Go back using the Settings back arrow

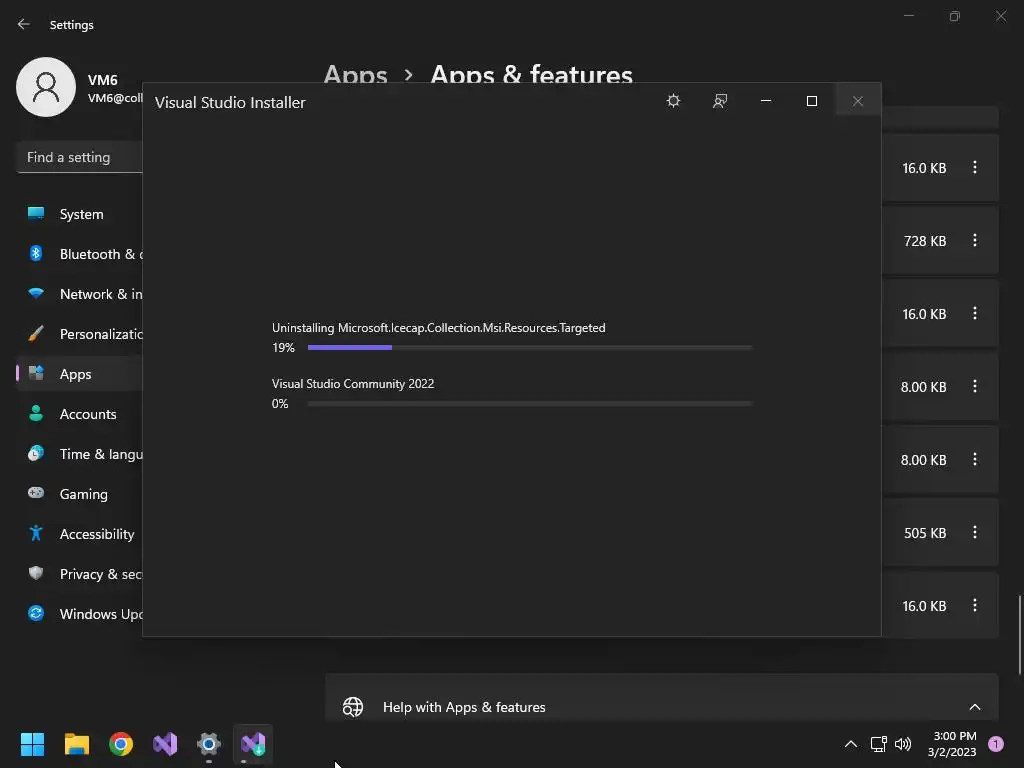click(x=24, y=24)
